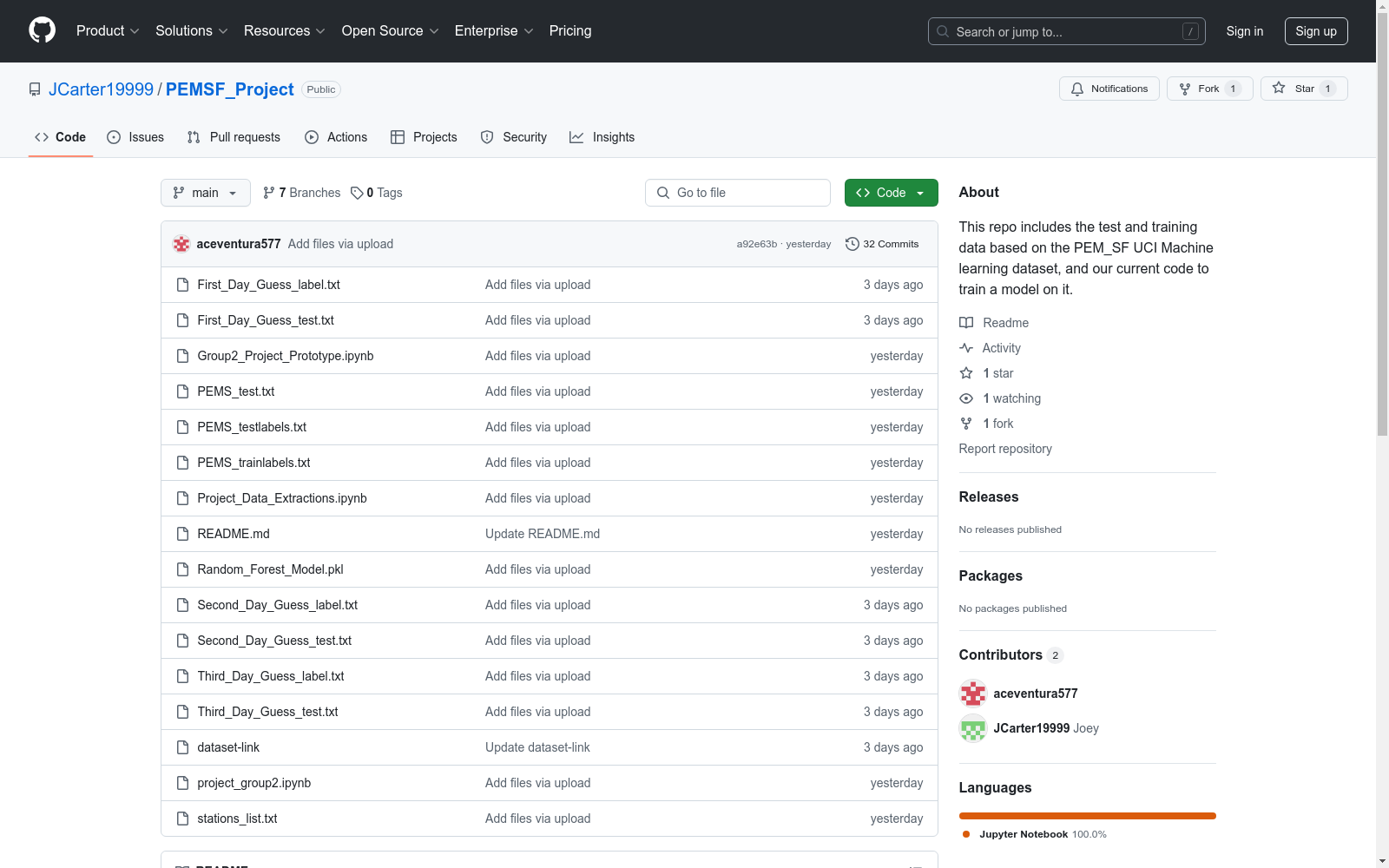This screenshot has height=868, width=1389.
Task: Open the main branch selector dropdown
Action: click(206, 193)
